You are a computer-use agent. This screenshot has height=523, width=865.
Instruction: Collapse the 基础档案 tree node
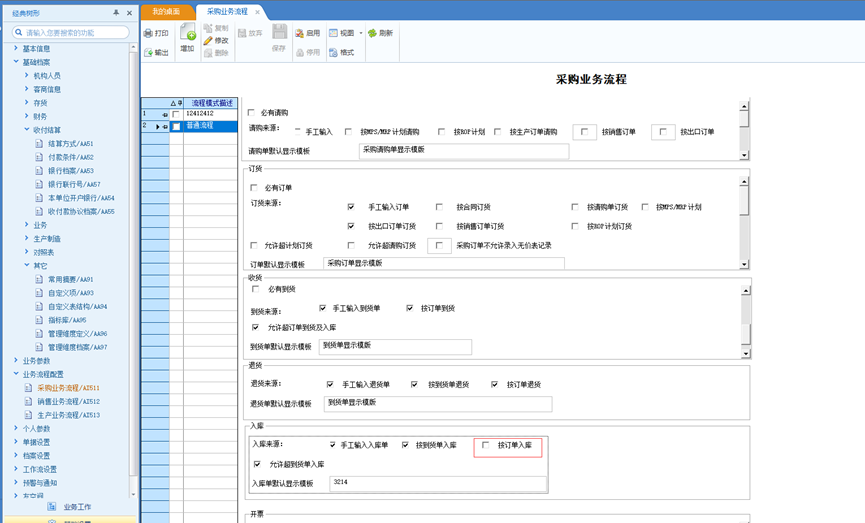16,62
